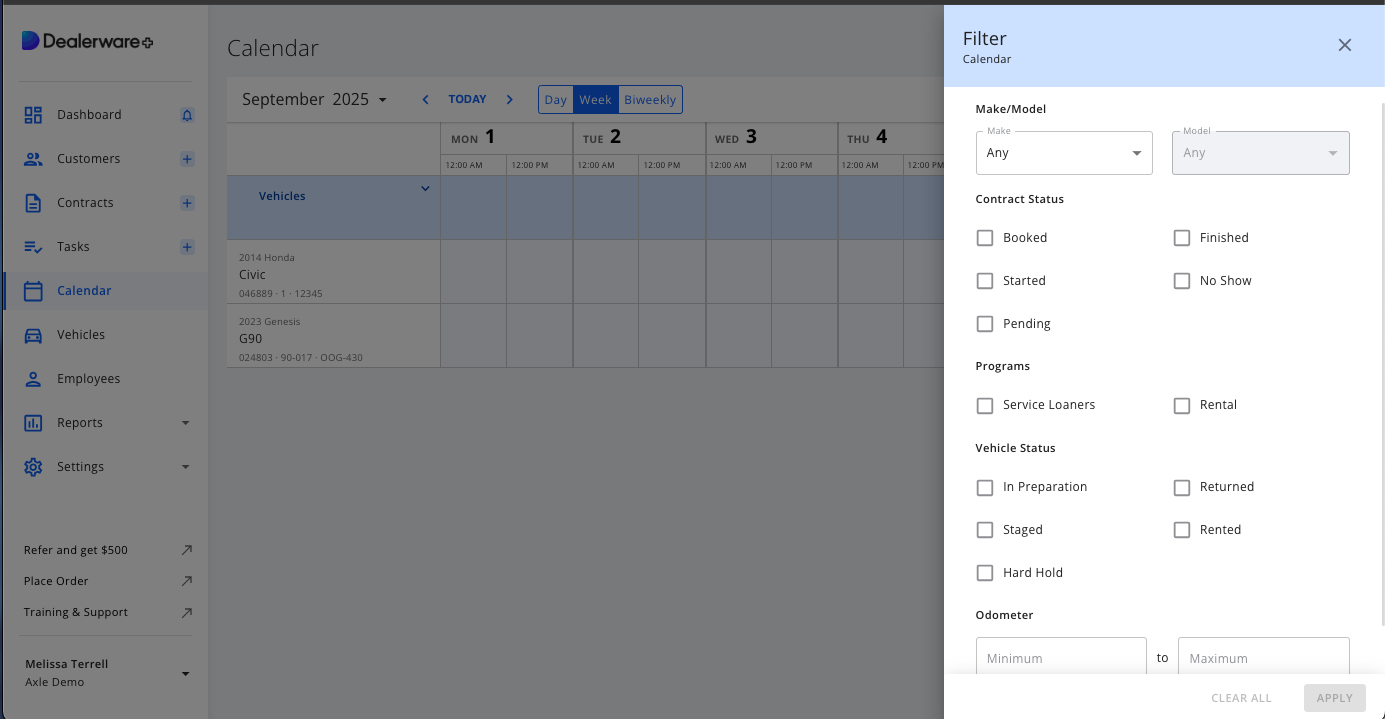Go to previous week arrow
Screen dimensions: 1385x719
pyautogui.click(x=425, y=99)
